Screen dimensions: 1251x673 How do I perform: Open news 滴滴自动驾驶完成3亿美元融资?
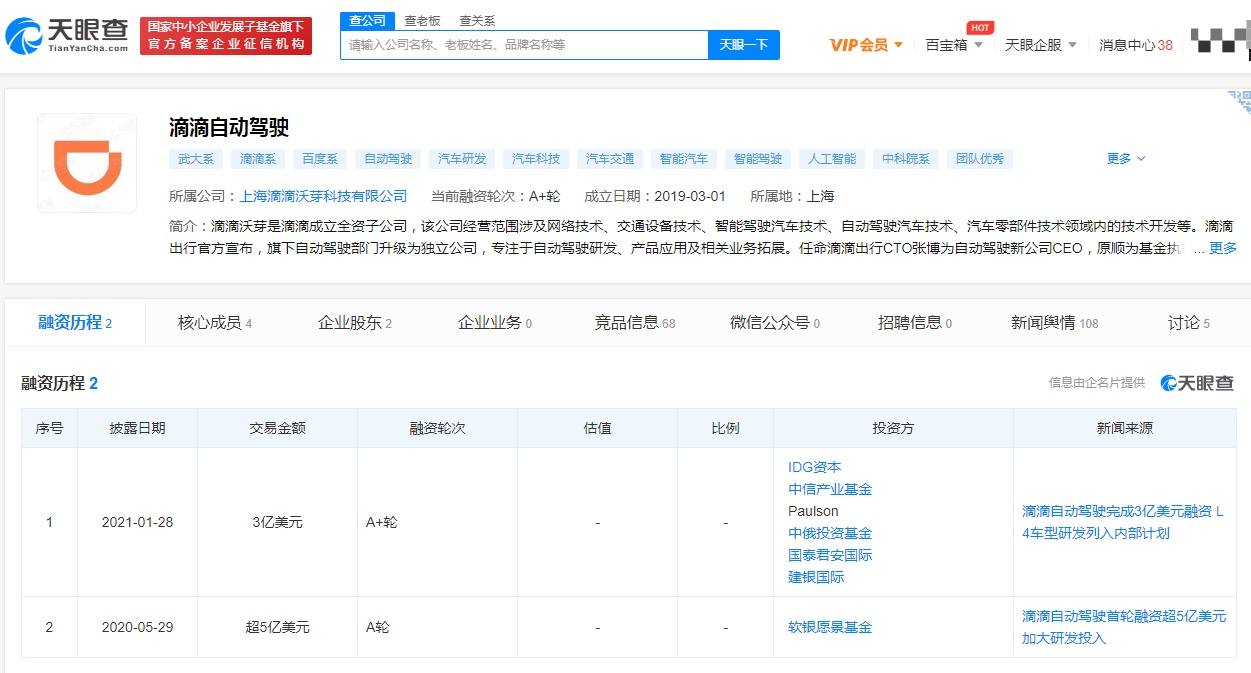point(1123,522)
